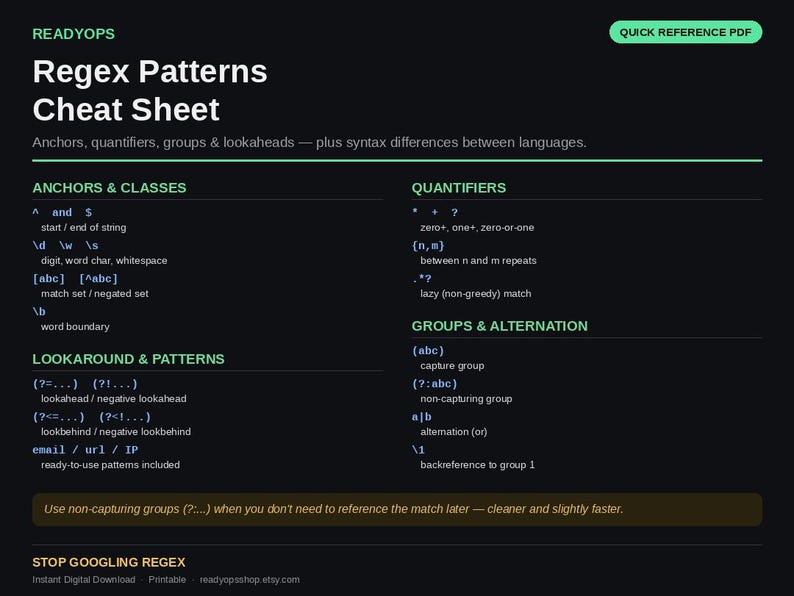Click the Quick Reference PDF badge
This screenshot has width=794, height=596.
[x=686, y=32]
